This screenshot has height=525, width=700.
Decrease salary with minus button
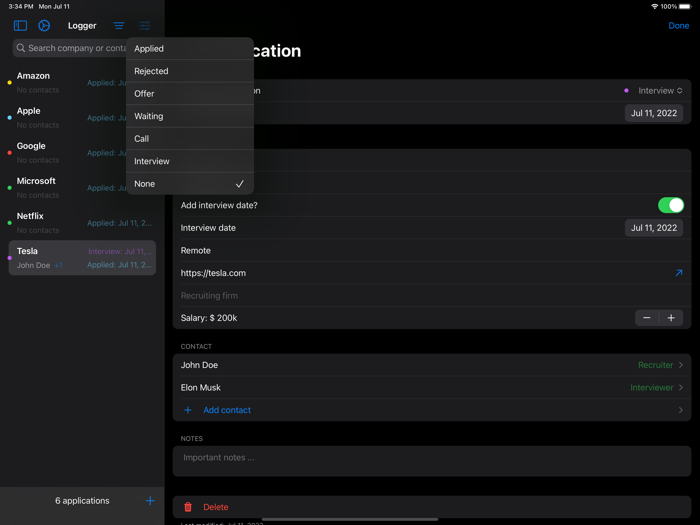(646, 318)
